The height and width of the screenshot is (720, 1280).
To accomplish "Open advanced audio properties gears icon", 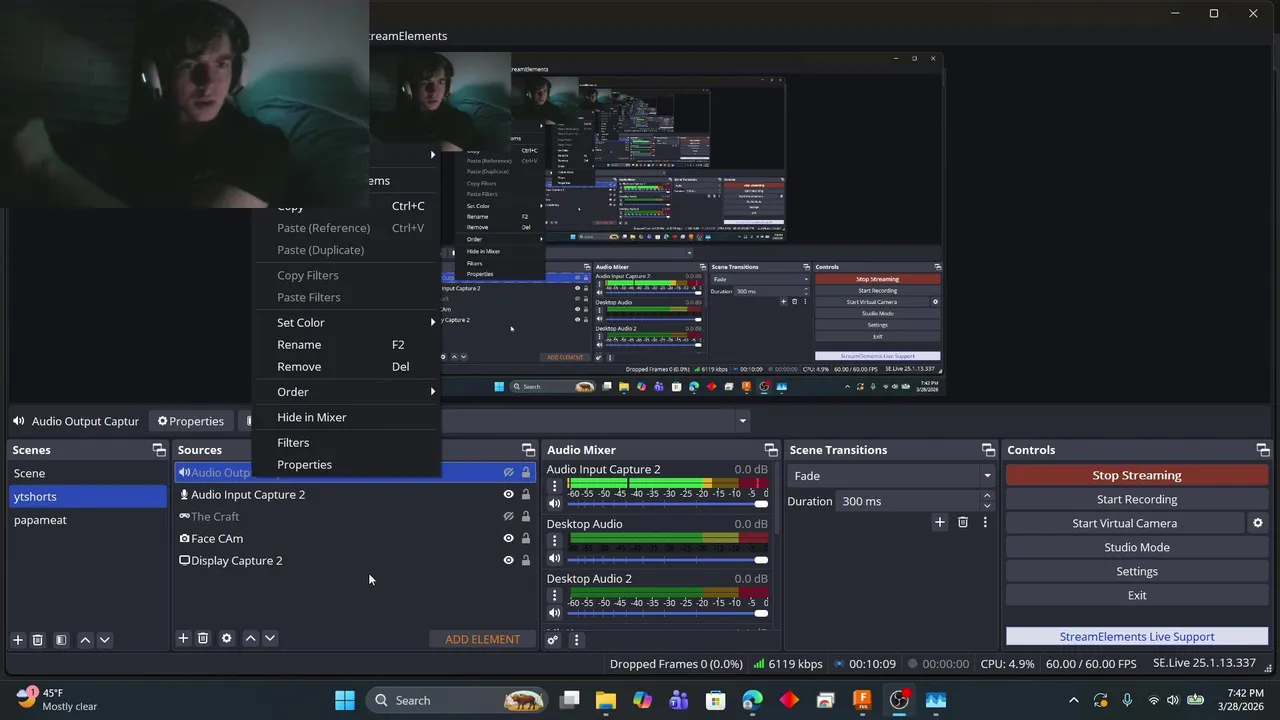I will pyautogui.click(x=552, y=640).
